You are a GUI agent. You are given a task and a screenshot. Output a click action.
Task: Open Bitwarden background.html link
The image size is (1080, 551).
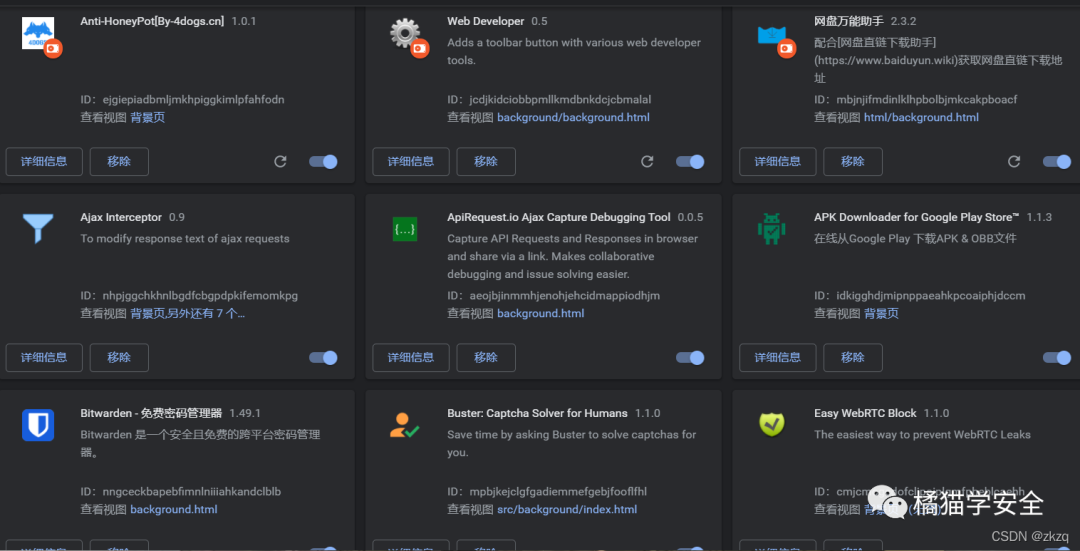point(174,510)
